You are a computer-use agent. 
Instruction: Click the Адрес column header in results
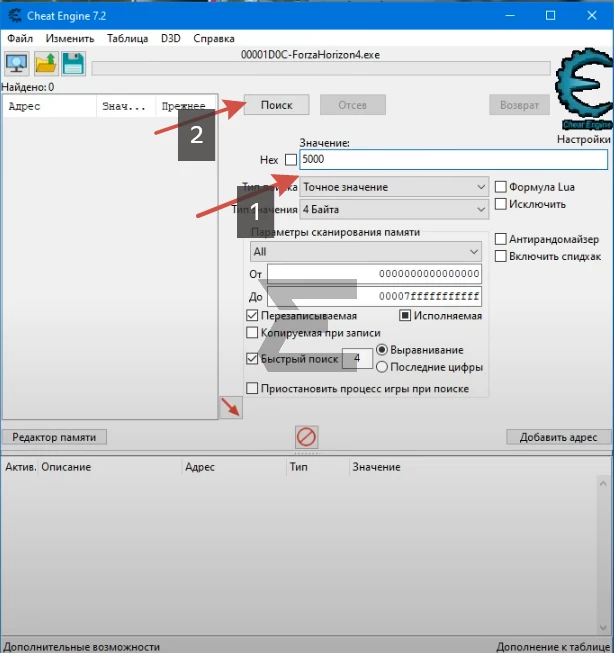pos(50,106)
